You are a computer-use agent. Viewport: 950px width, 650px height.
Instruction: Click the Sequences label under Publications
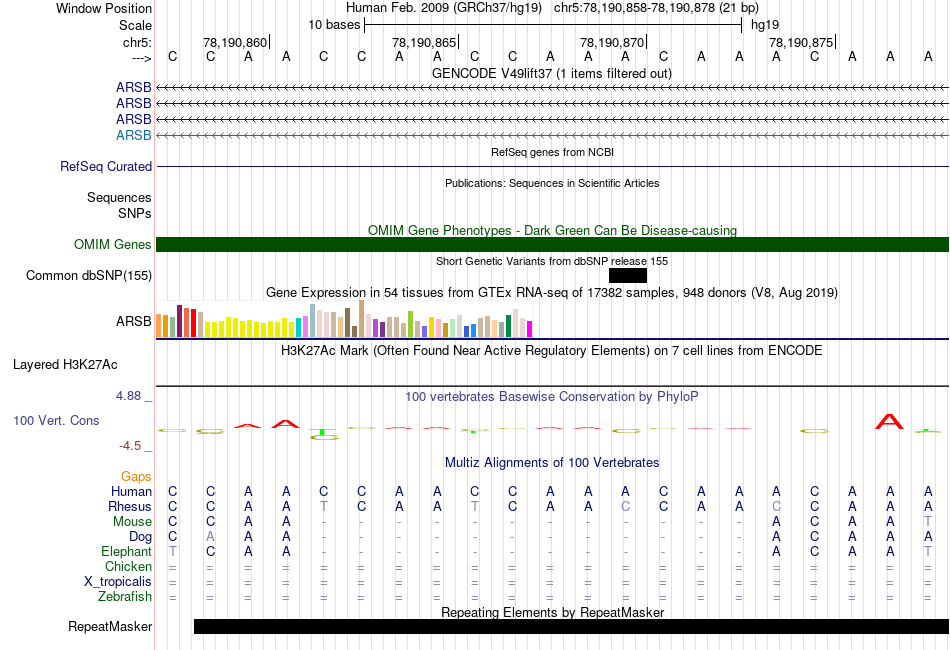[119, 197]
